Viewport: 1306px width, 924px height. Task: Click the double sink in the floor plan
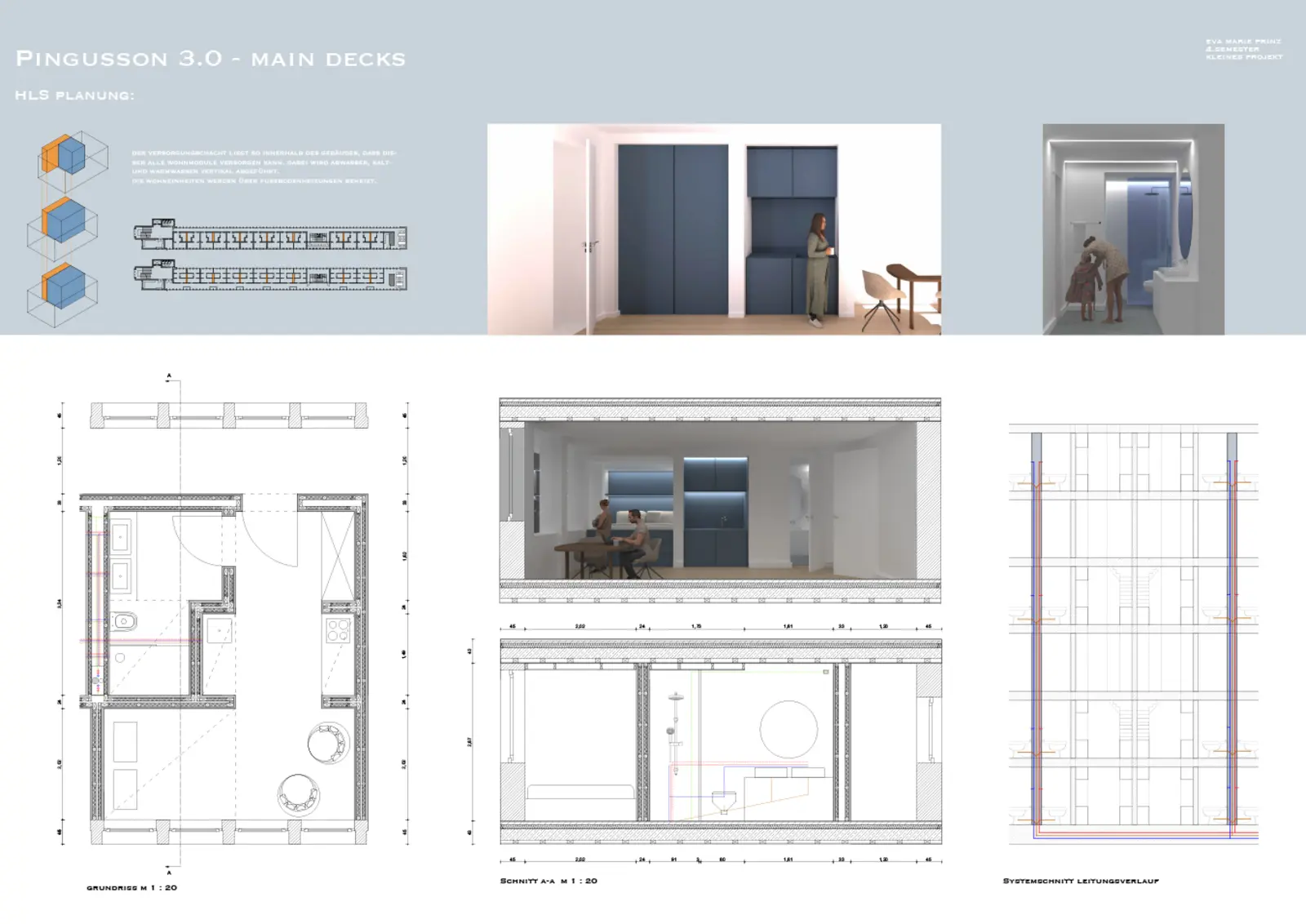121,557
